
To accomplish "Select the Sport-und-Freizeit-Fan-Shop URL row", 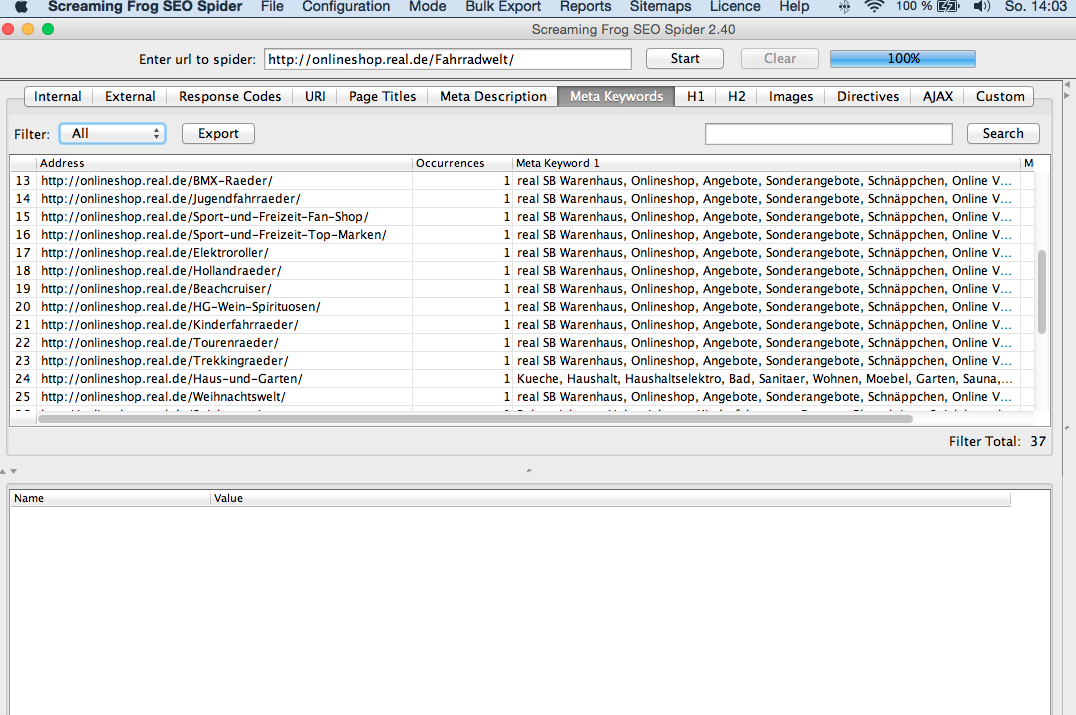I will [522, 217].
